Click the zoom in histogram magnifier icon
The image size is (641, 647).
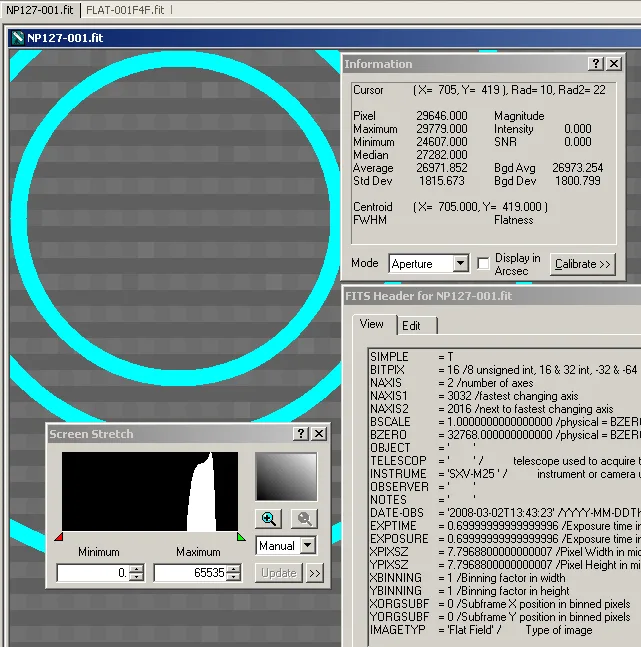tap(269, 519)
